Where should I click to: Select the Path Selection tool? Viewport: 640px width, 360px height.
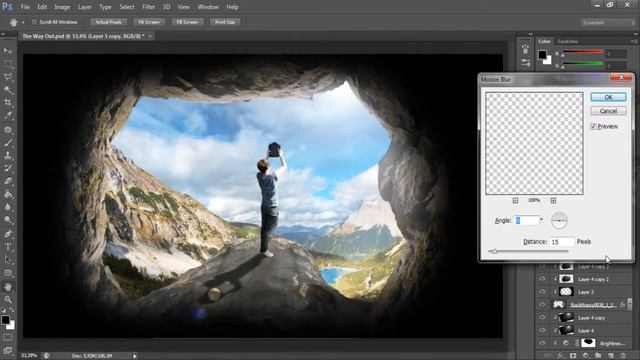[x=8, y=260]
